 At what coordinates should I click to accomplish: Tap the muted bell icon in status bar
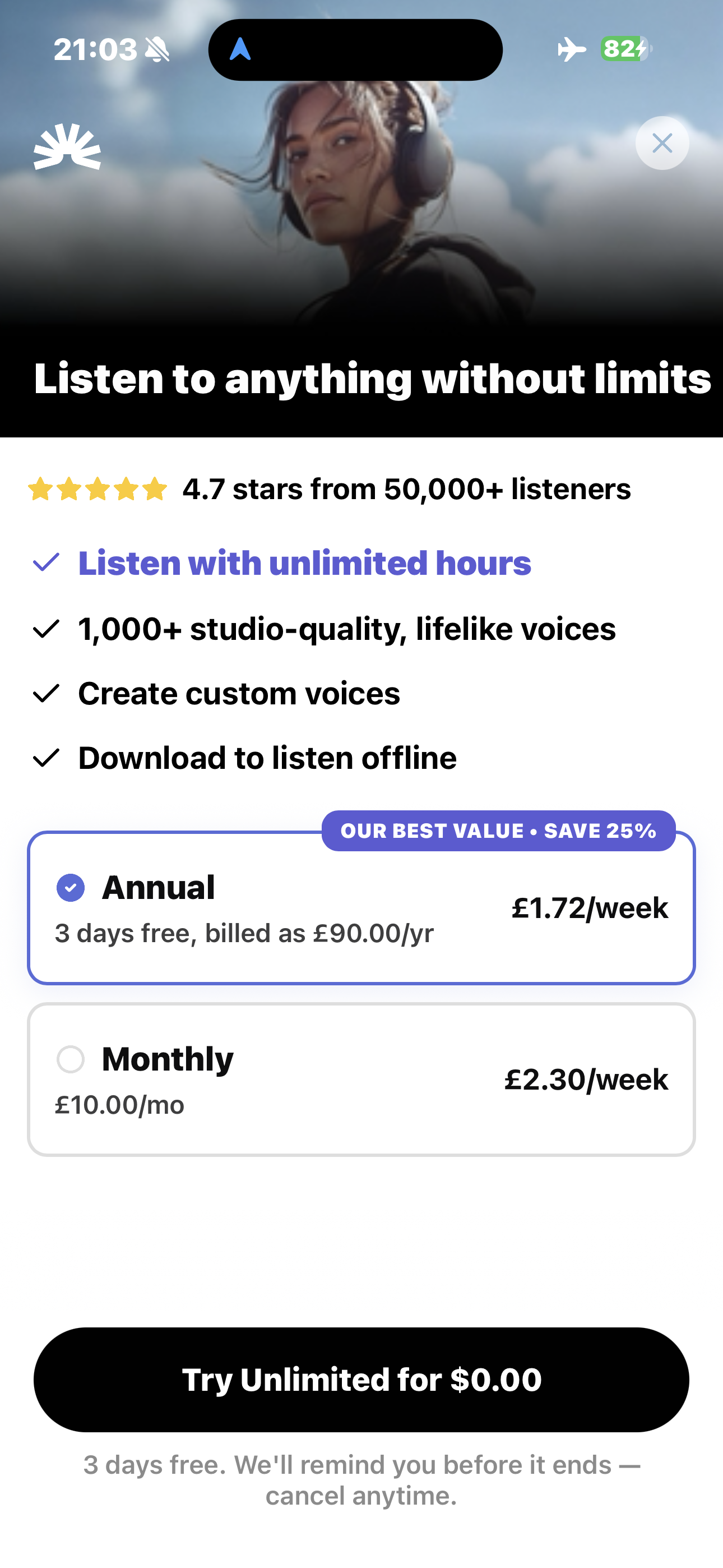click(x=157, y=49)
